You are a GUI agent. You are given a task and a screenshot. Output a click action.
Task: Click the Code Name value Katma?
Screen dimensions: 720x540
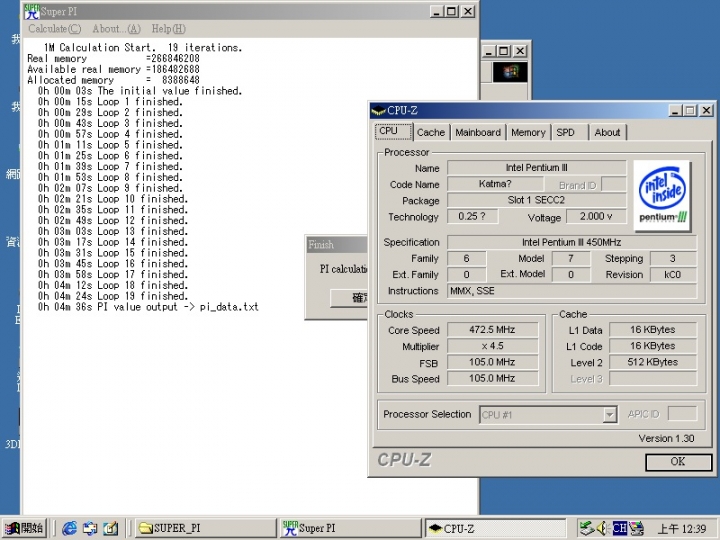(495, 184)
